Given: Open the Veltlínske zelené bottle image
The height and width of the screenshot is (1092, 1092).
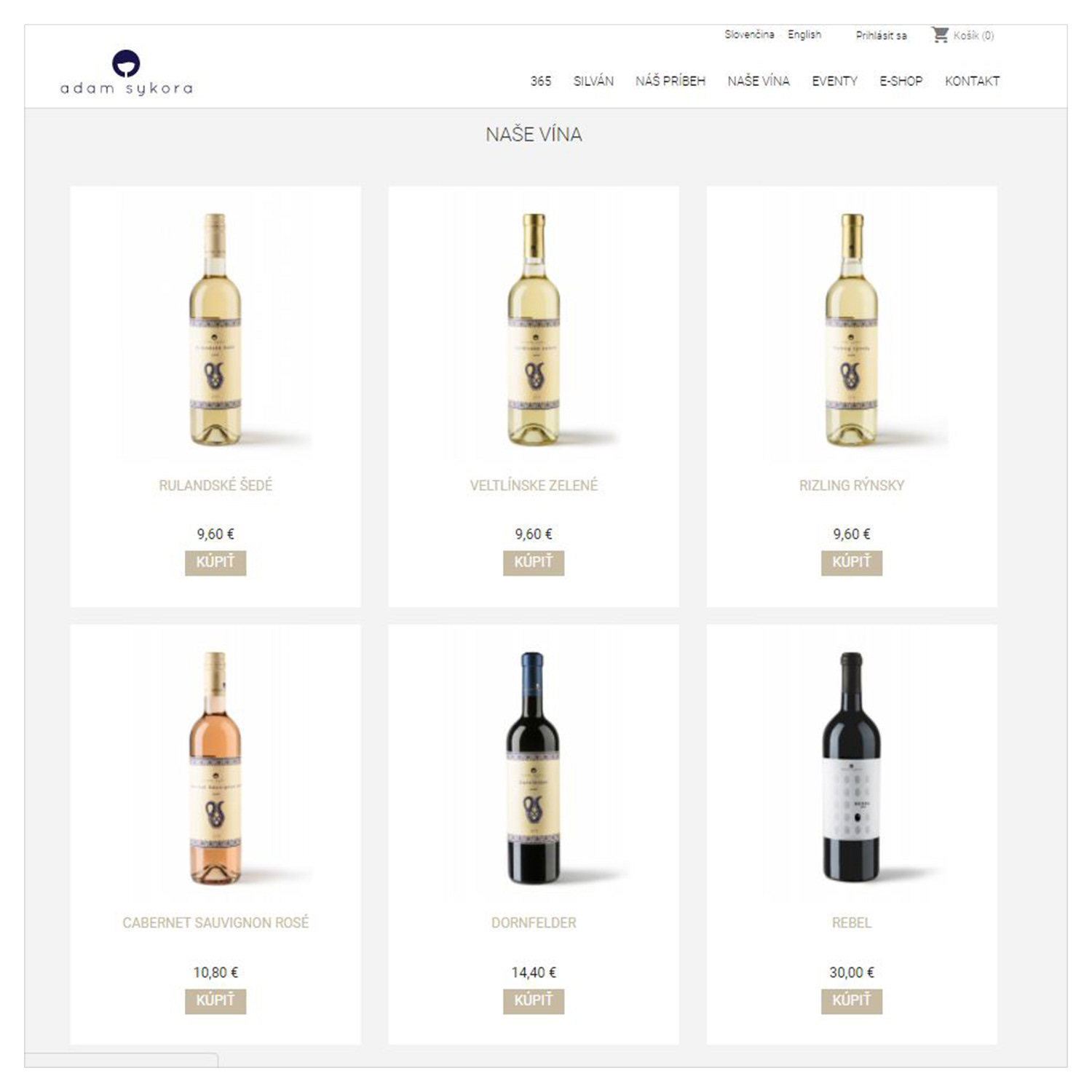Looking at the screenshot, I should (x=534, y=330).
